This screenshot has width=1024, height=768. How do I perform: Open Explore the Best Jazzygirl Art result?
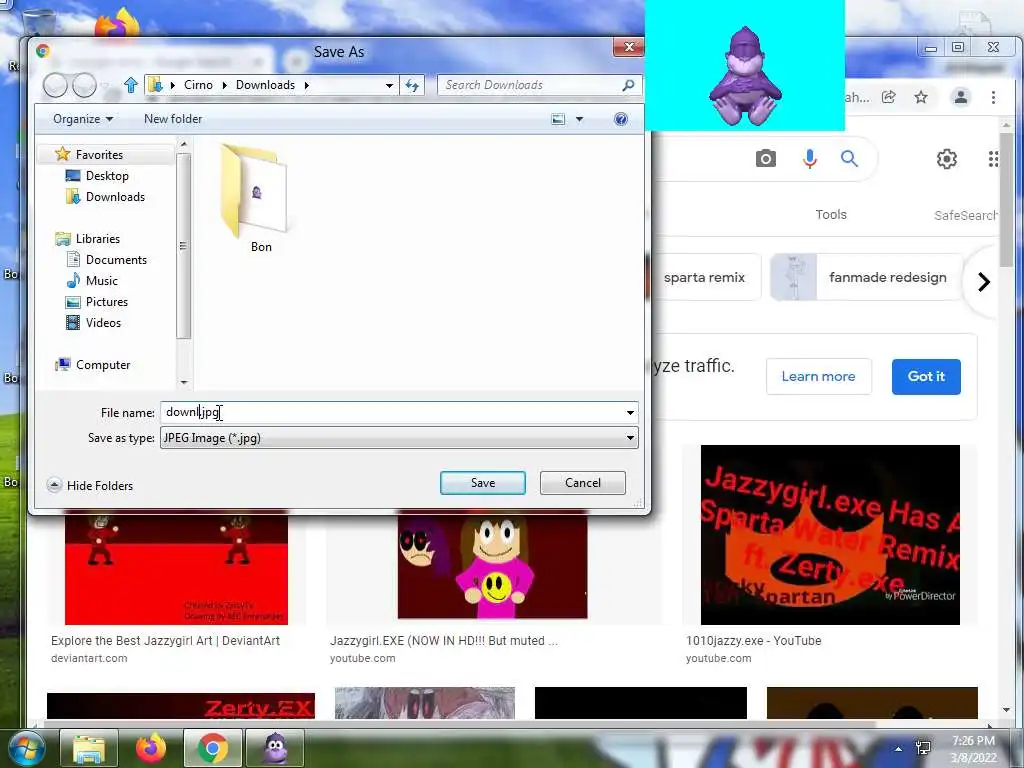pos(165,641)
